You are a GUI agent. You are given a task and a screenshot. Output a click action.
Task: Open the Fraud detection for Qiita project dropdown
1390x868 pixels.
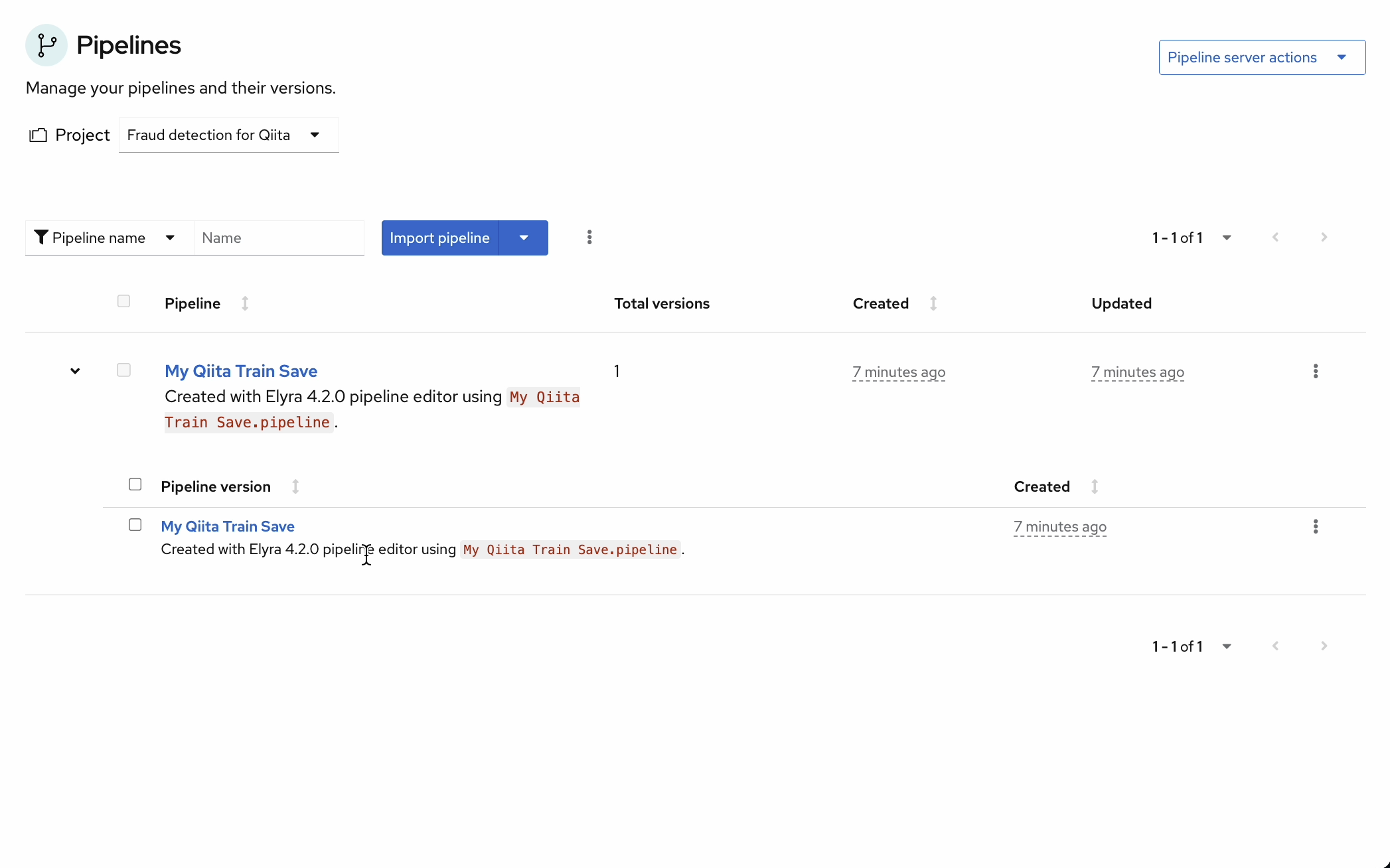click(x=228, y=135)
